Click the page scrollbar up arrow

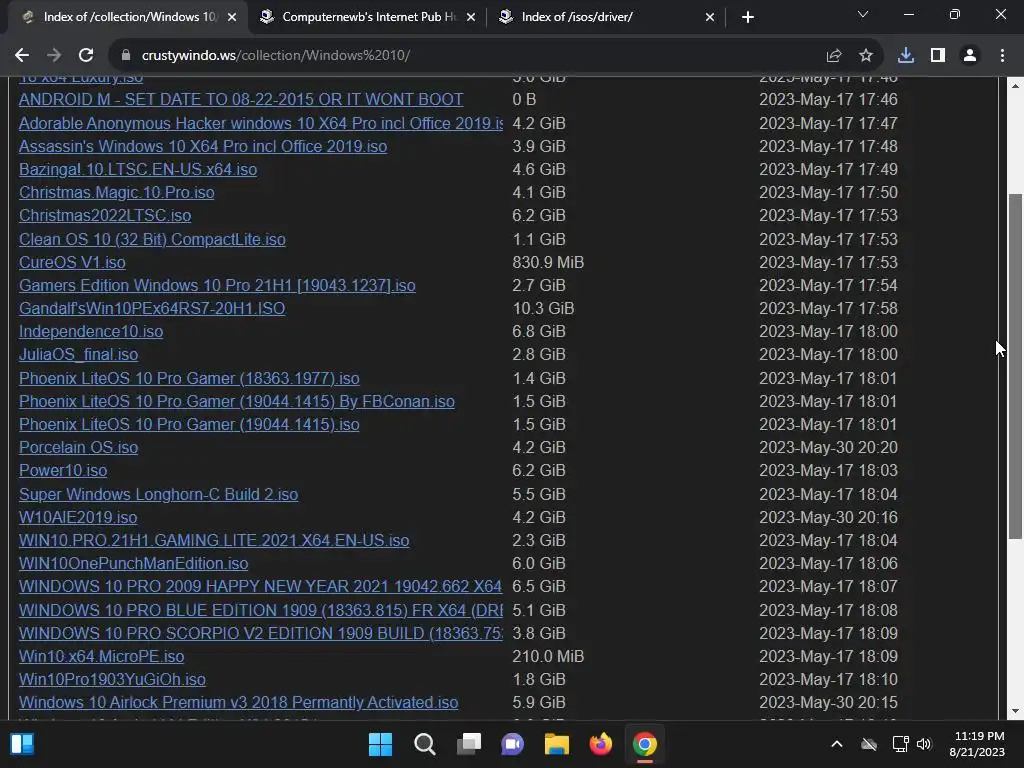(1016, 86)
